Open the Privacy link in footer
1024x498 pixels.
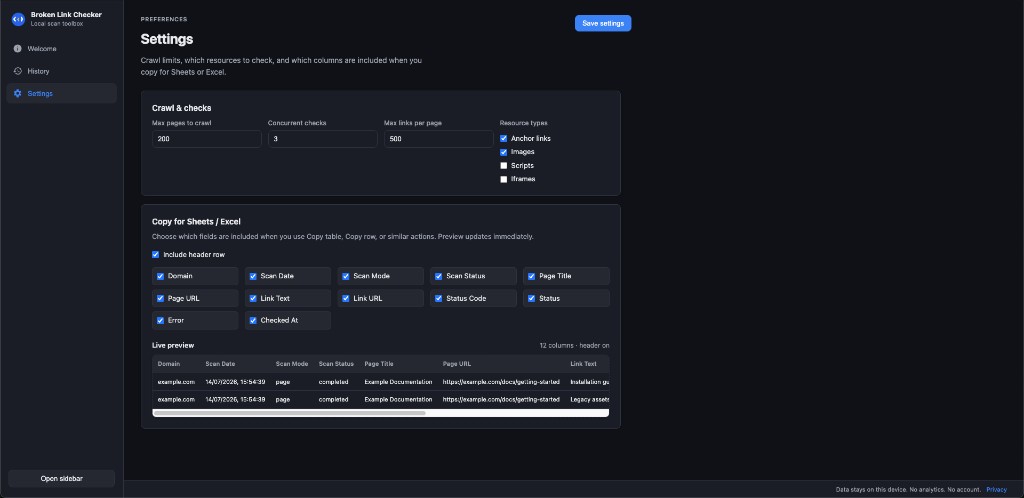(x=997, y=490)
